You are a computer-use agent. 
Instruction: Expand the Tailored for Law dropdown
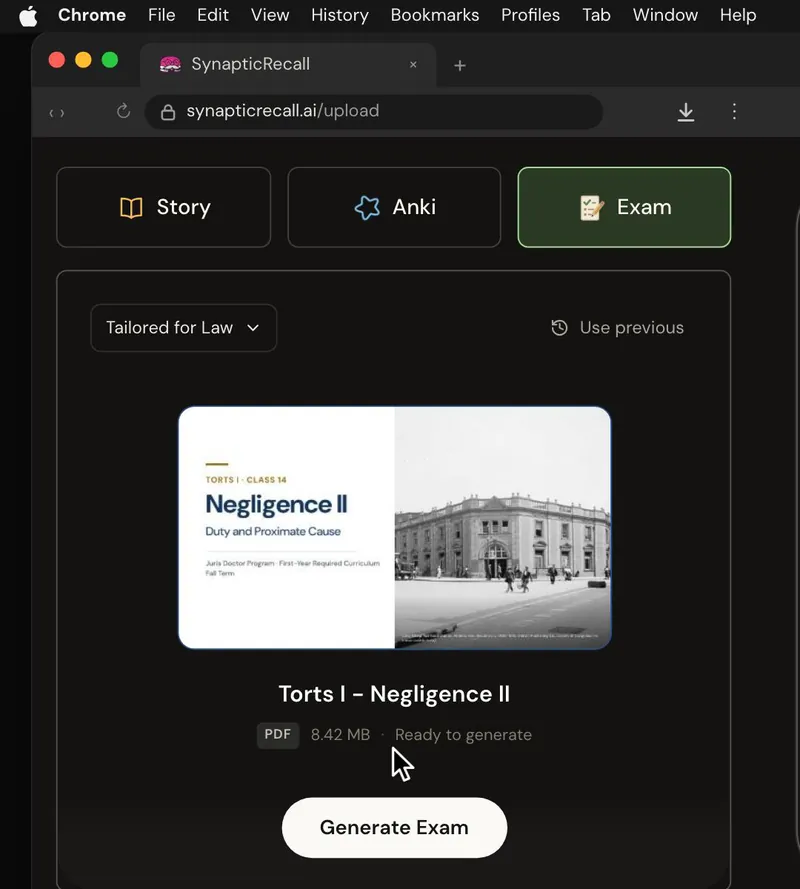coord(184,328)
